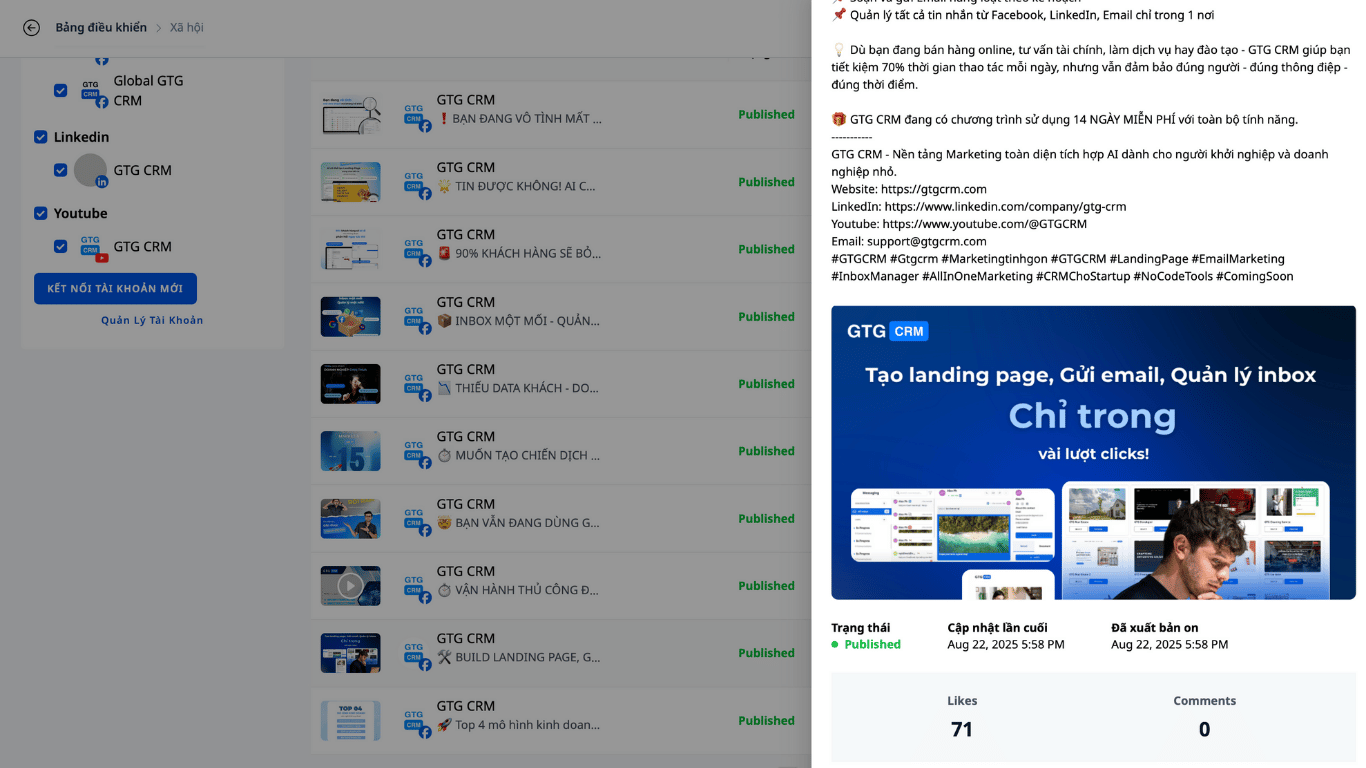1366x768 pixels.
Task: Open the landing page post preview image
Action: click(x=1093, y=453)
